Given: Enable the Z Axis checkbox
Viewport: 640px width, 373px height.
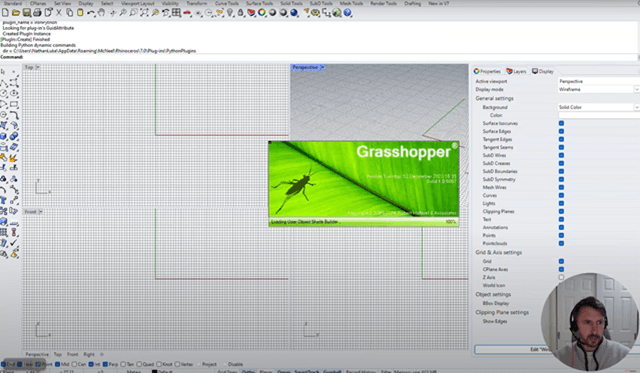Looking at the screenshot, I should tap(561, 277).
